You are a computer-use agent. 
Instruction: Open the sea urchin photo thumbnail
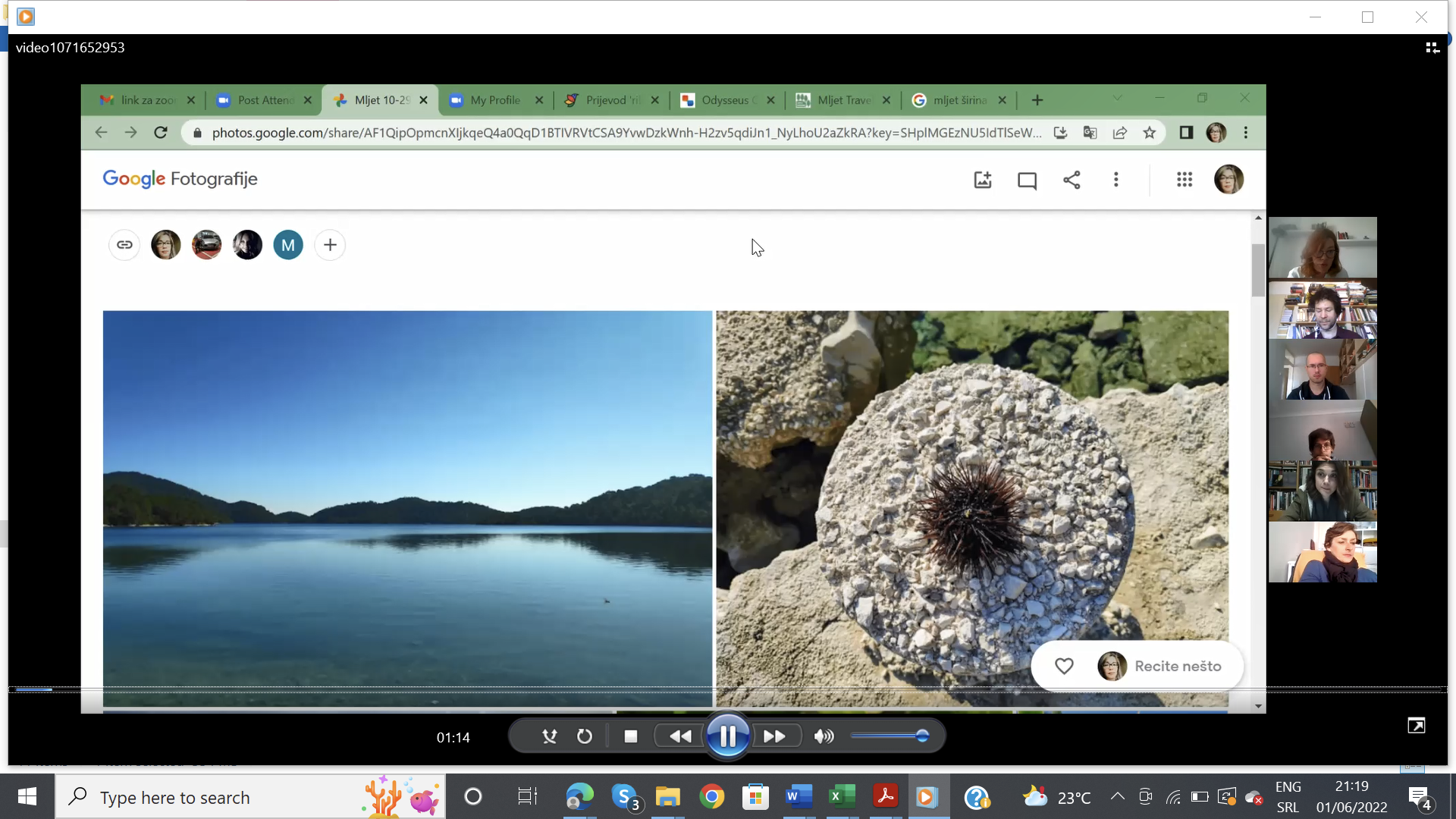(971, 485)
